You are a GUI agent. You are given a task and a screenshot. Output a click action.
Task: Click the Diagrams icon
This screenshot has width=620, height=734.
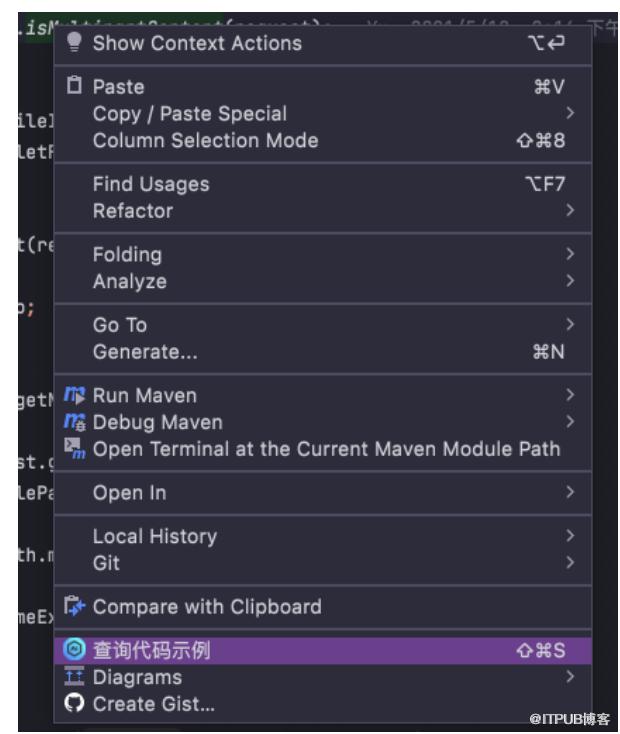pyautogui.click(x=75, y=677)
